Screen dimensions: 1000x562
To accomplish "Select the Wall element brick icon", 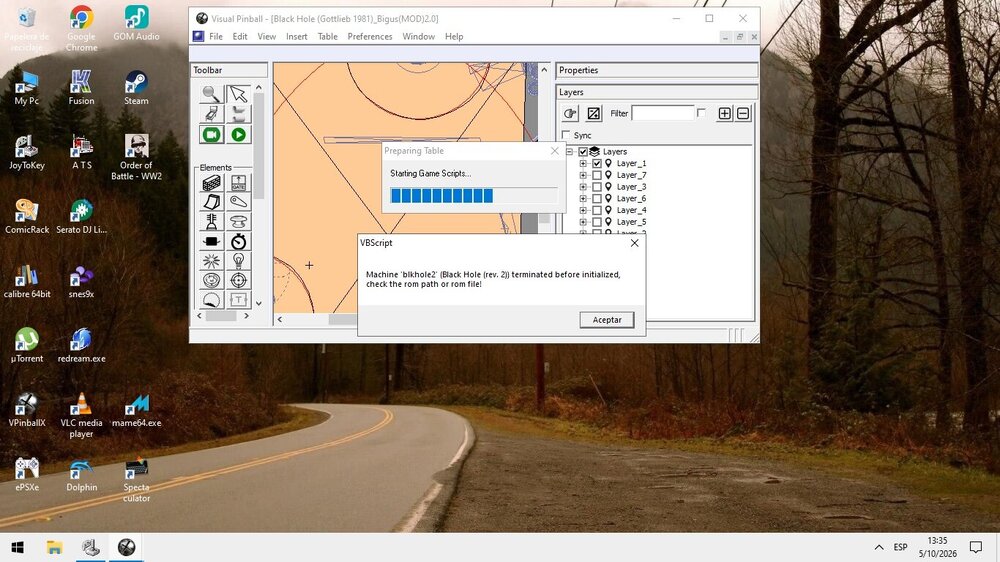I will [x=211, y=184].
